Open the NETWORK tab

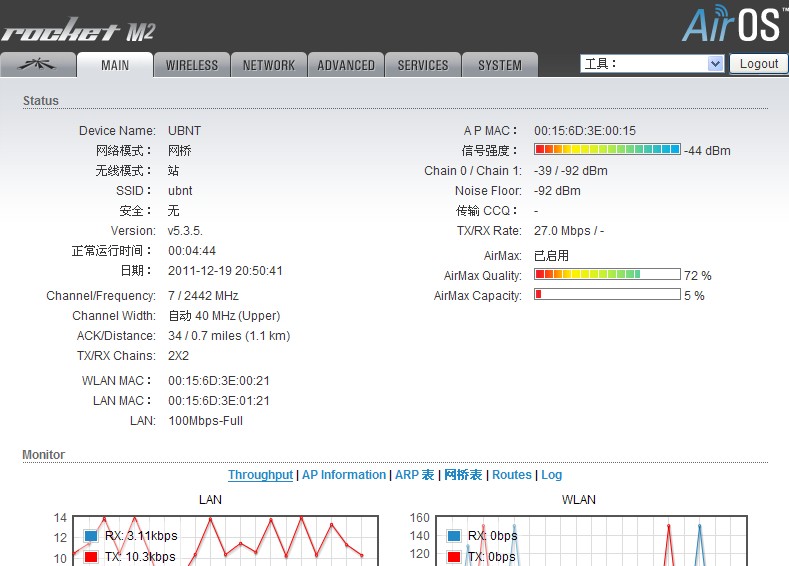pyautogui.click(x=269, y=65)
